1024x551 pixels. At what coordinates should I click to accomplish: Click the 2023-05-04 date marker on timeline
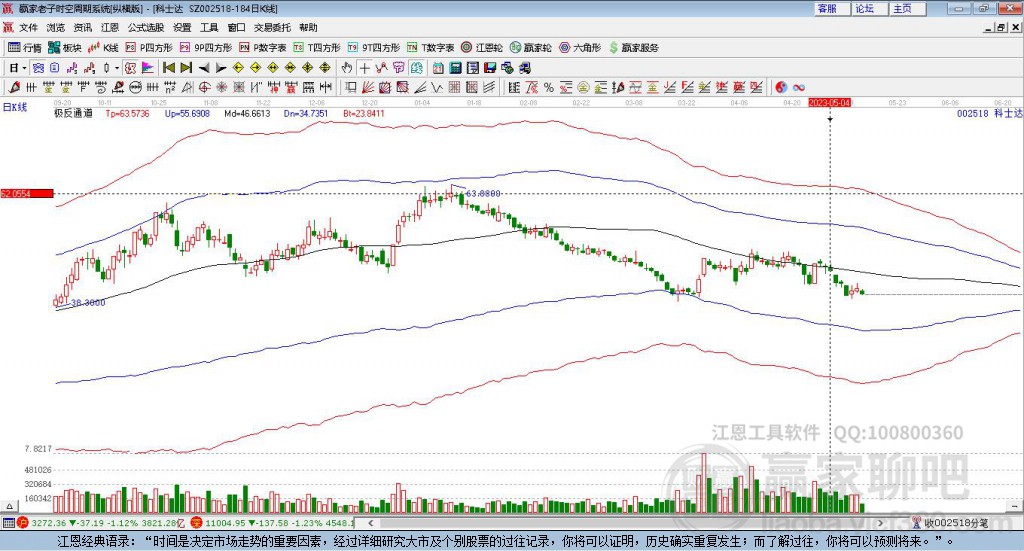[x=829, y=102]
